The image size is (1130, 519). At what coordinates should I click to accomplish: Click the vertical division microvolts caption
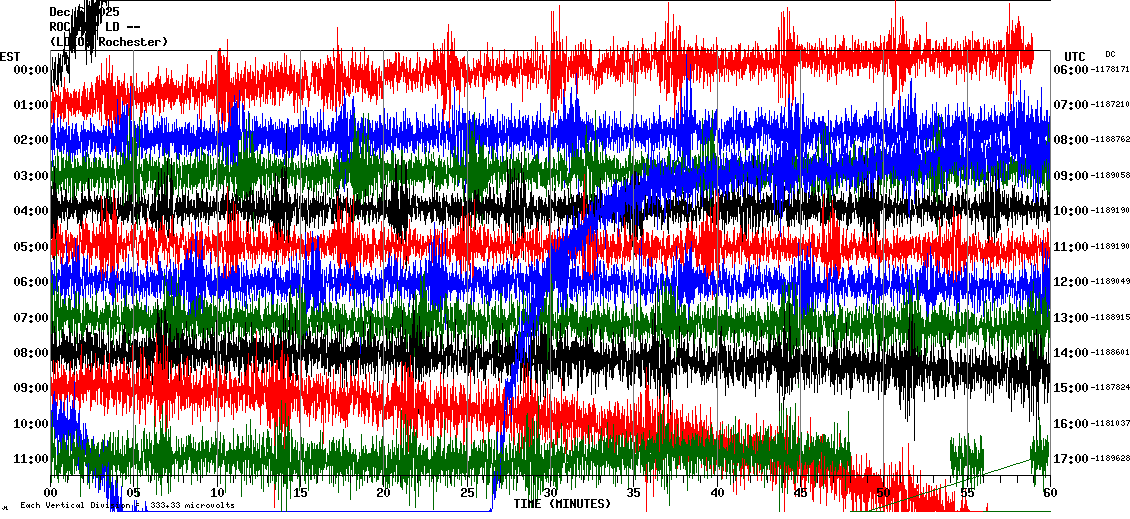click(127, 505)
